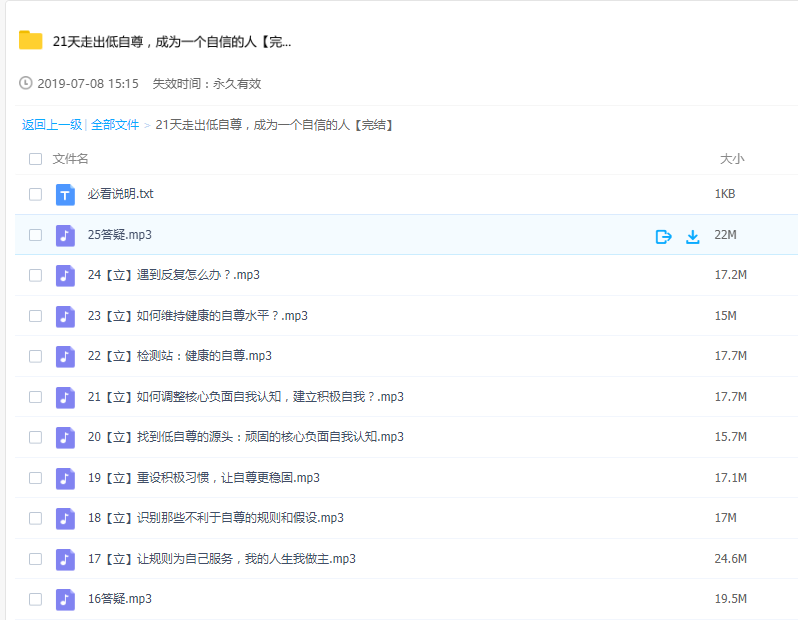Tick checkbox for 24【立】遇到反复怎么办

(x=36, y=275)
